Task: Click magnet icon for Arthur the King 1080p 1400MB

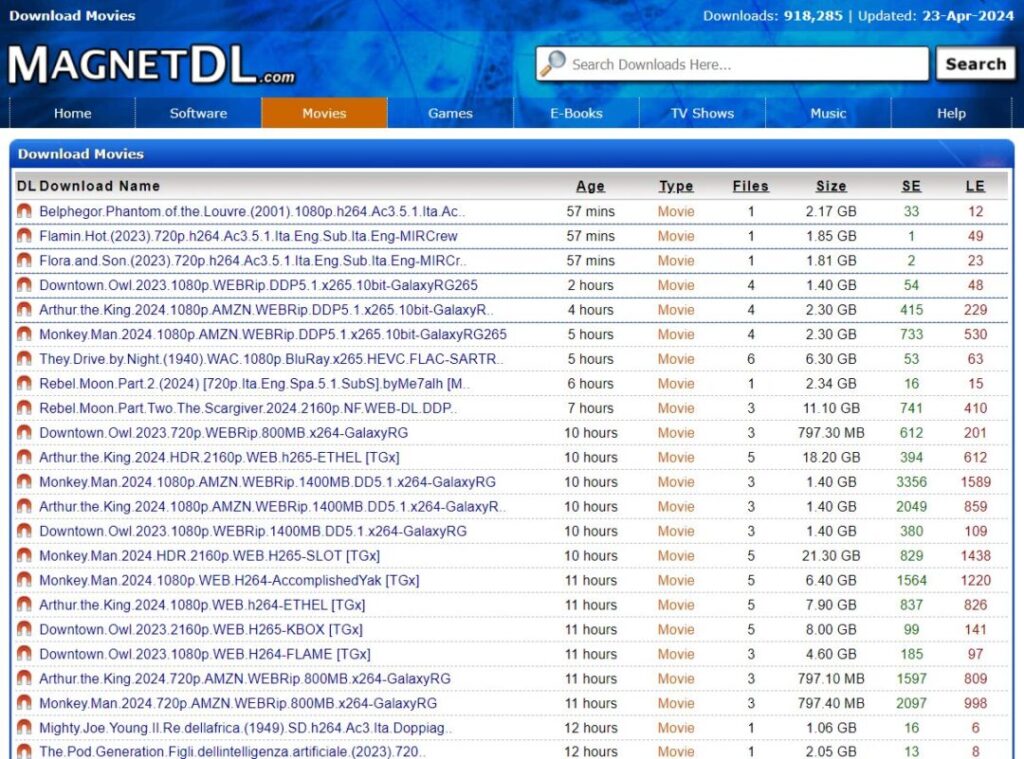Action: coord(24,506)
